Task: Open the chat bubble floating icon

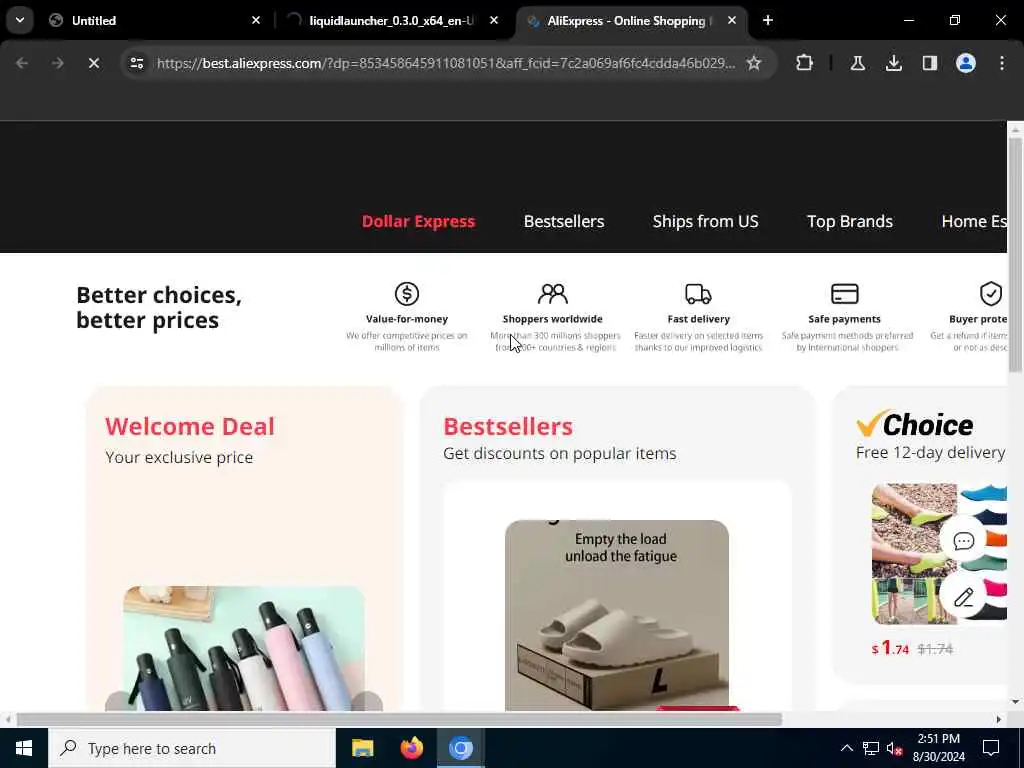Action: (964, 541)
